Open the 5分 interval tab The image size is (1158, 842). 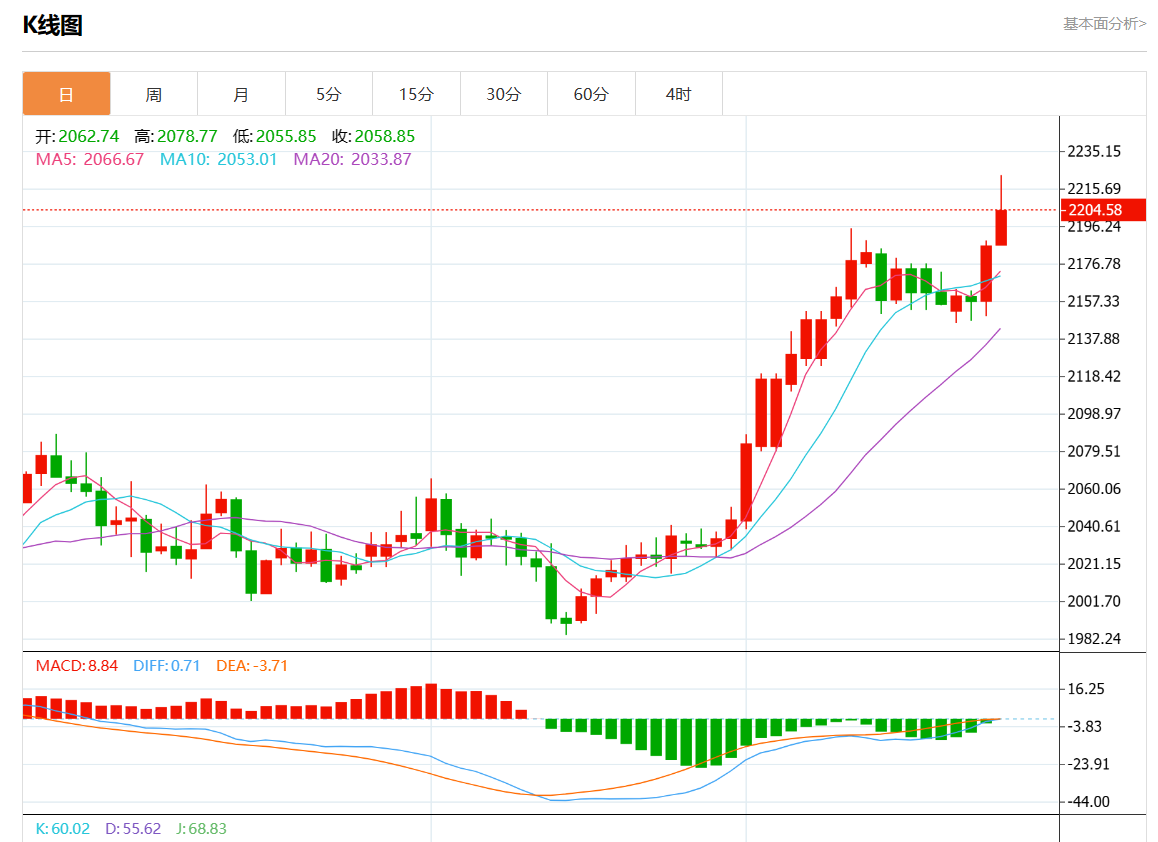(329, 95)
